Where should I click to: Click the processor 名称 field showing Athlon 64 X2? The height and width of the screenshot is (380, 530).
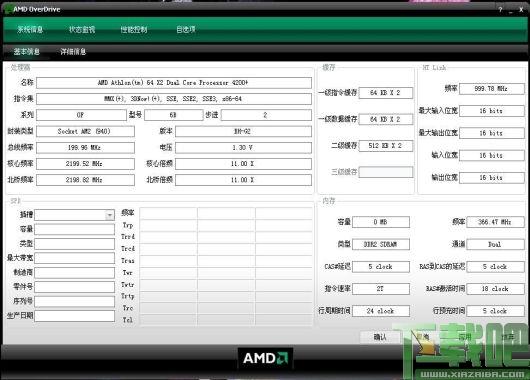point(174,83)
